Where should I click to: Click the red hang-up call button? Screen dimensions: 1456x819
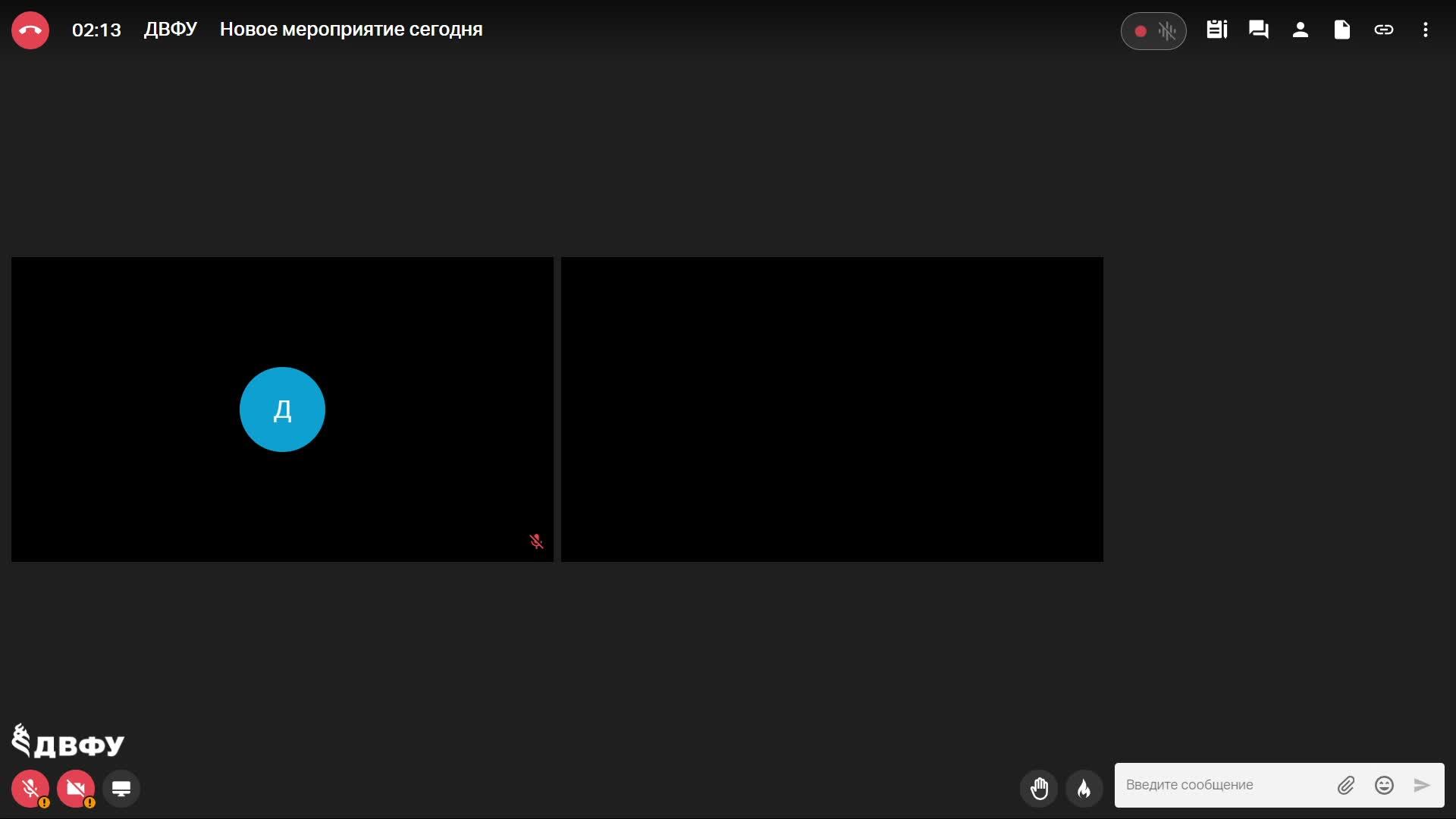[x=30, y=30]
